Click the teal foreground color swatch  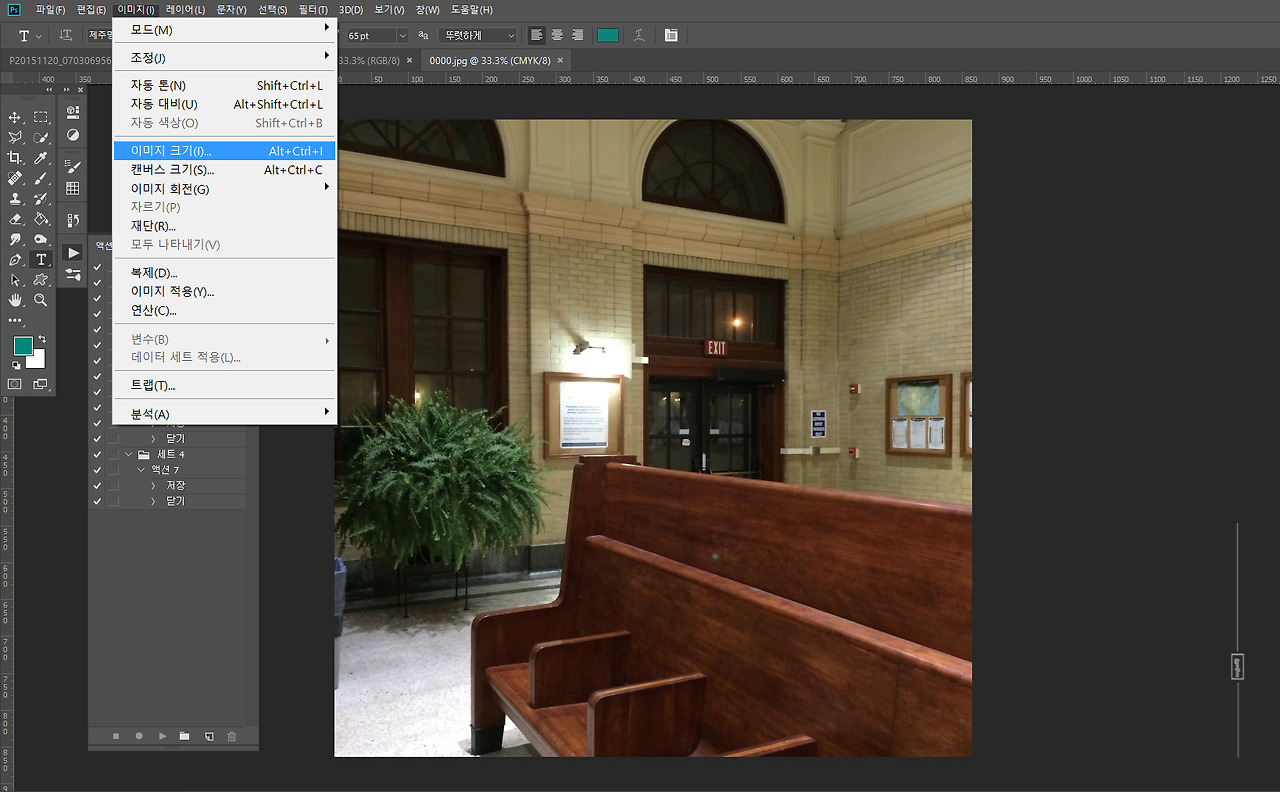point(22,346)
